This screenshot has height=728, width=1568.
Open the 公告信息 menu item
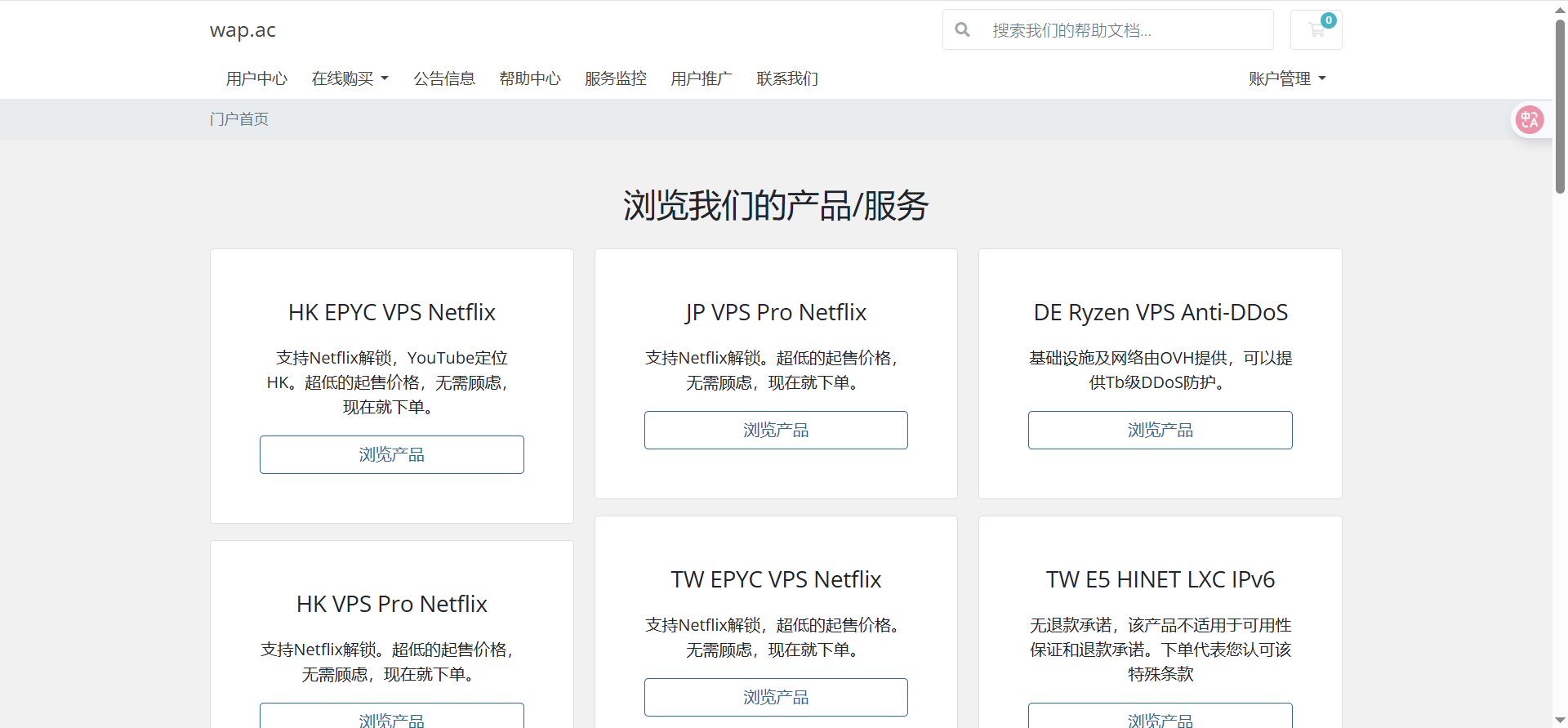point(444,78)
